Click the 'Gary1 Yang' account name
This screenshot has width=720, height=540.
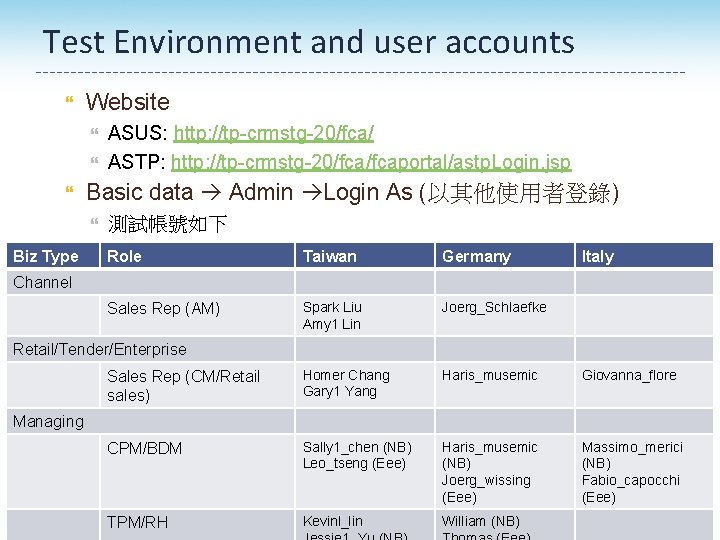340,391
